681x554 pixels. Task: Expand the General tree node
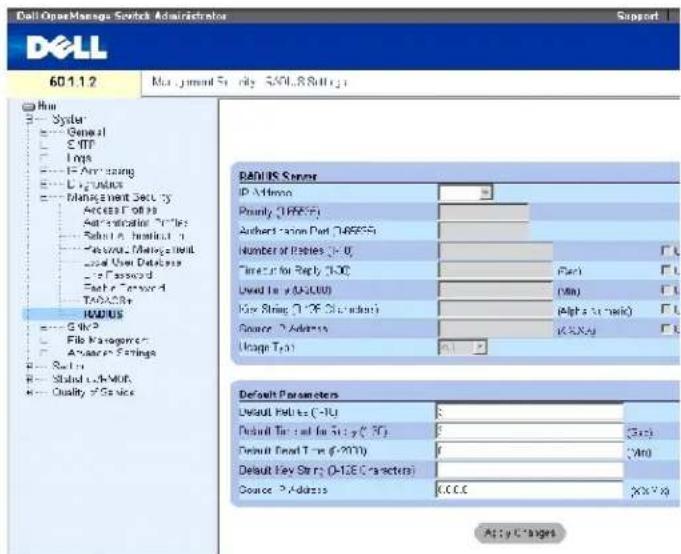43,132
